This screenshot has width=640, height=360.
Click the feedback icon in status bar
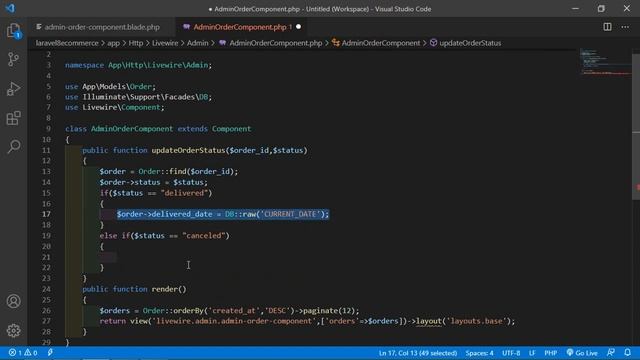[611, 353]
